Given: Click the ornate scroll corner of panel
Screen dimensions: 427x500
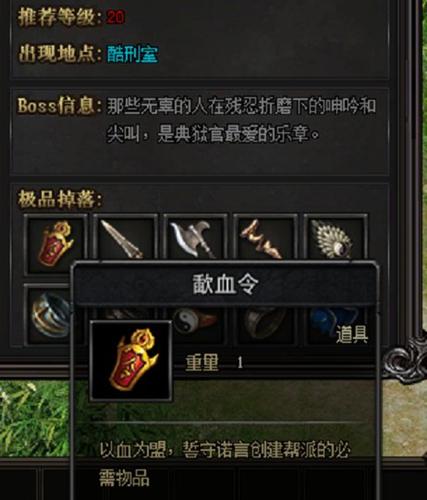Looking at the screenshot, I should point(404,361).
